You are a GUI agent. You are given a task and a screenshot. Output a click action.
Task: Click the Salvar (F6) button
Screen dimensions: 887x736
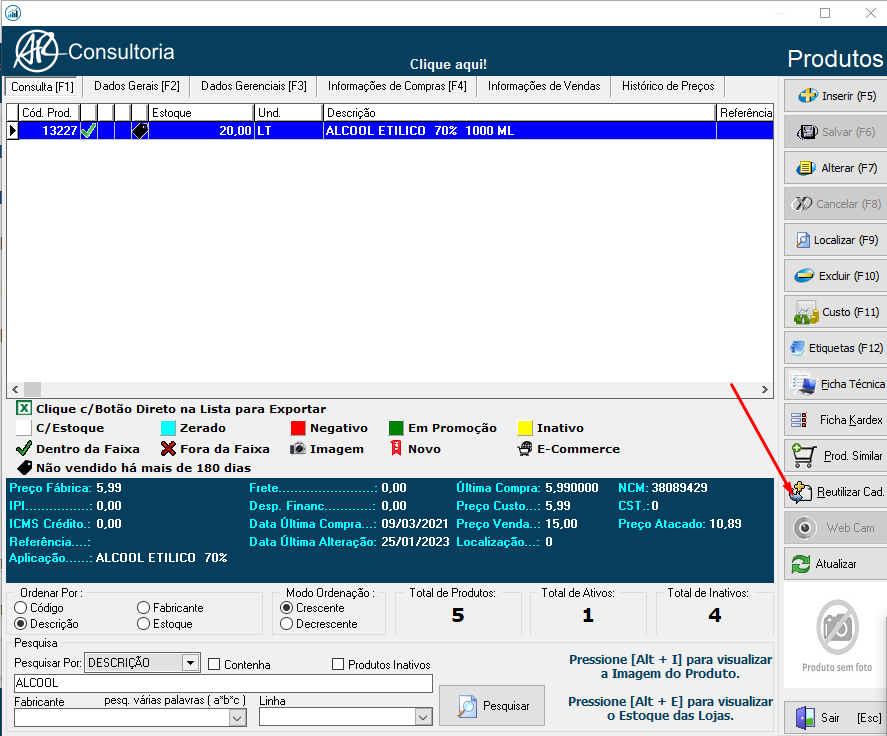point(836,132)
